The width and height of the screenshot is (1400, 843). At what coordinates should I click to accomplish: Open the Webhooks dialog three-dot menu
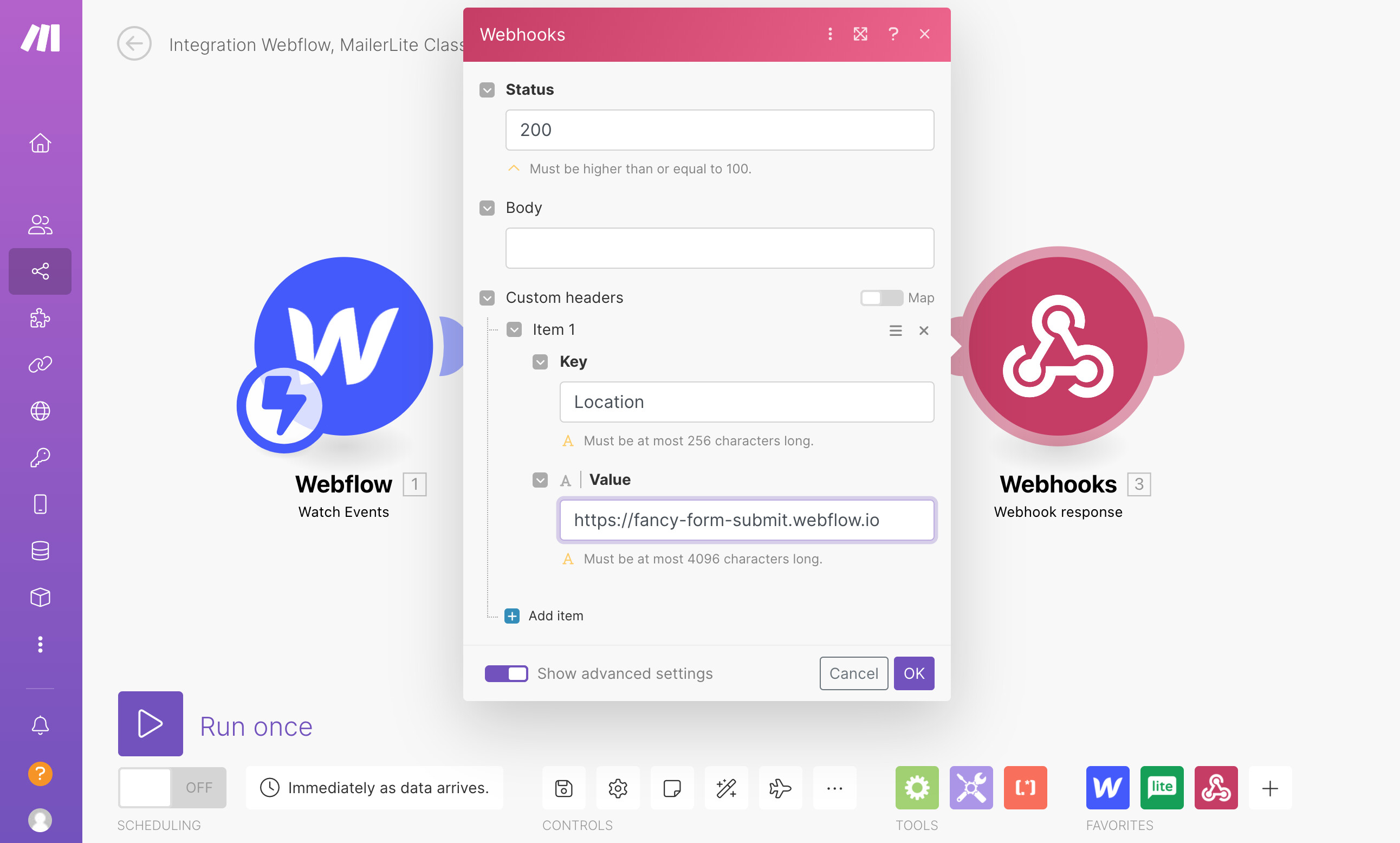pyautogui.click(x=830, y=34)
